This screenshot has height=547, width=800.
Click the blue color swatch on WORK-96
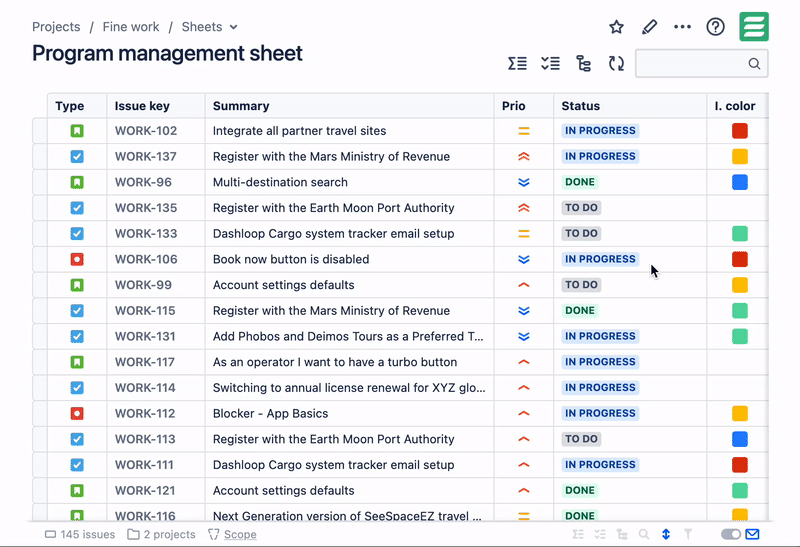(x=740, y=182)
